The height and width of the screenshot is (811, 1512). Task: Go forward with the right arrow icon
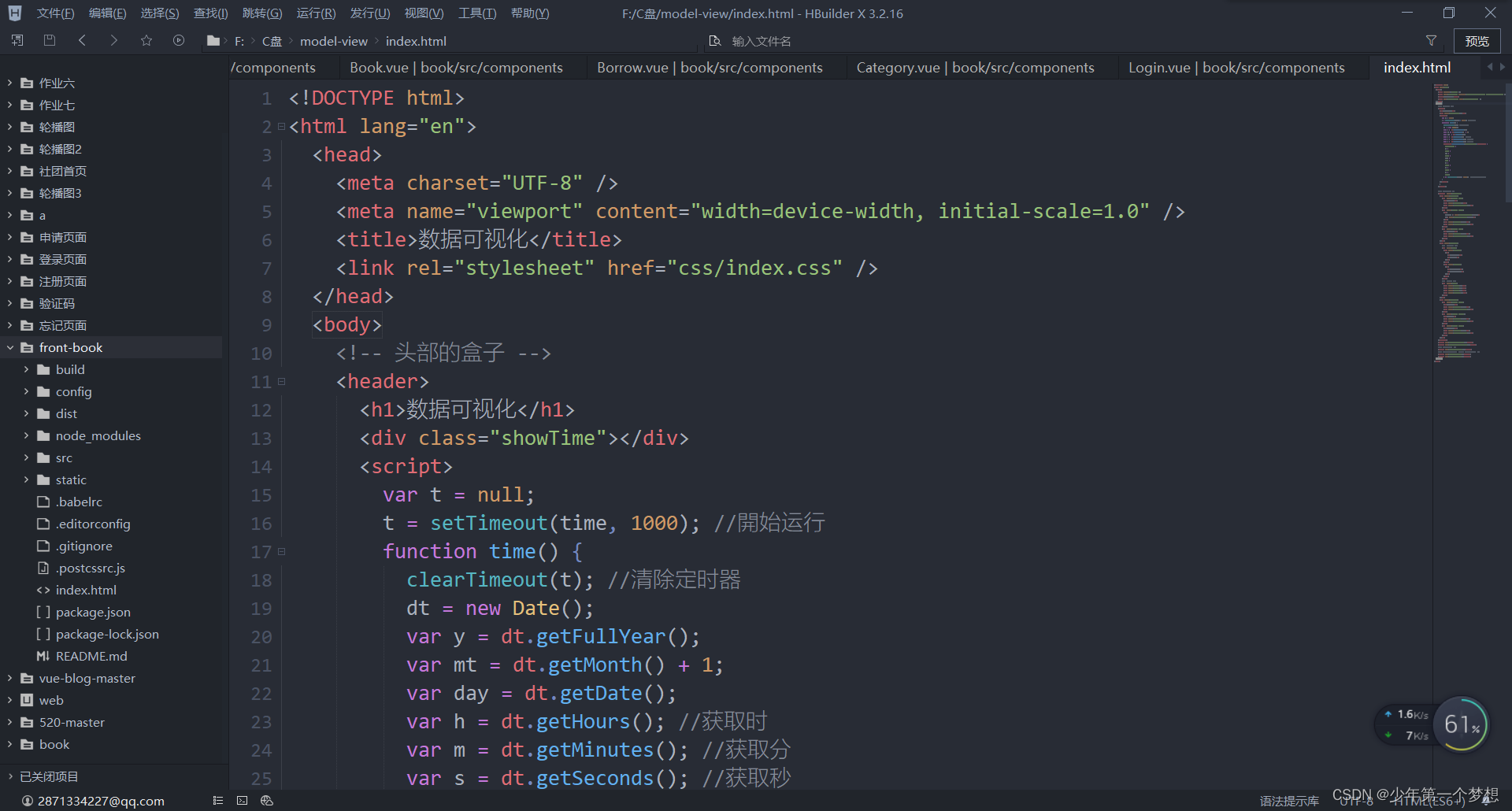tap(114, 40)
